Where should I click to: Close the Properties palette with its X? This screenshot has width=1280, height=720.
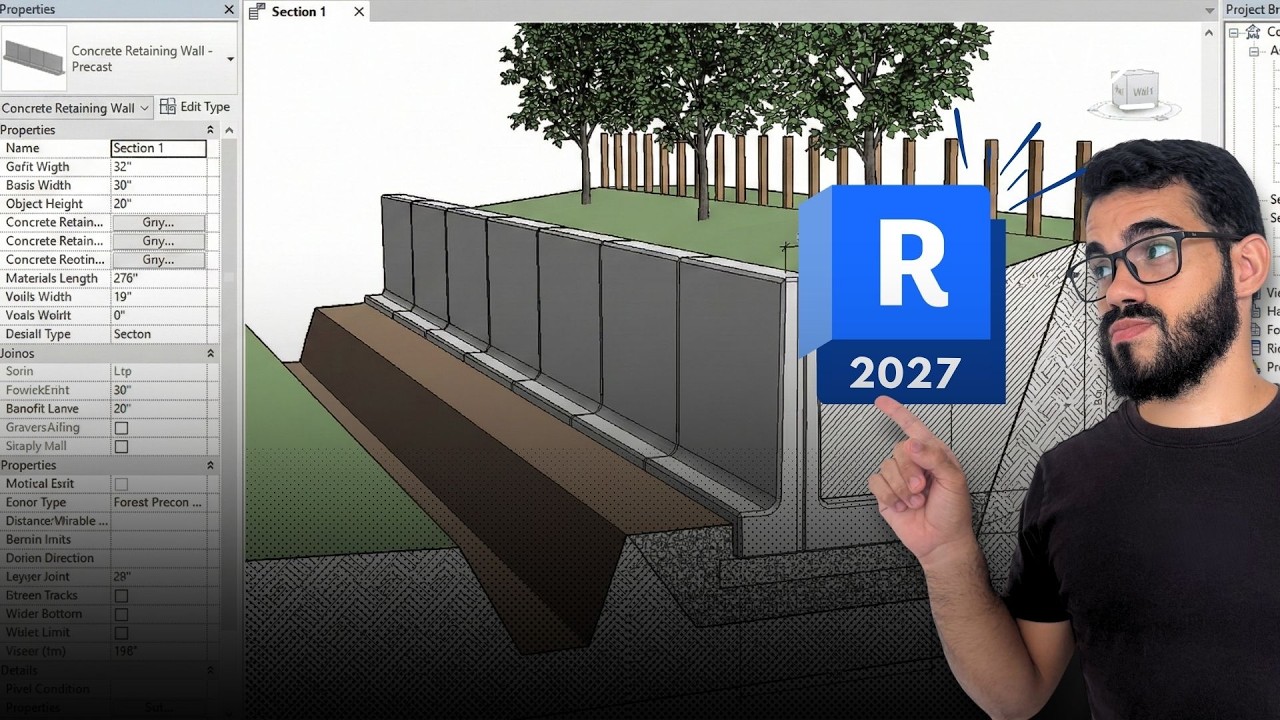[229, 10]
